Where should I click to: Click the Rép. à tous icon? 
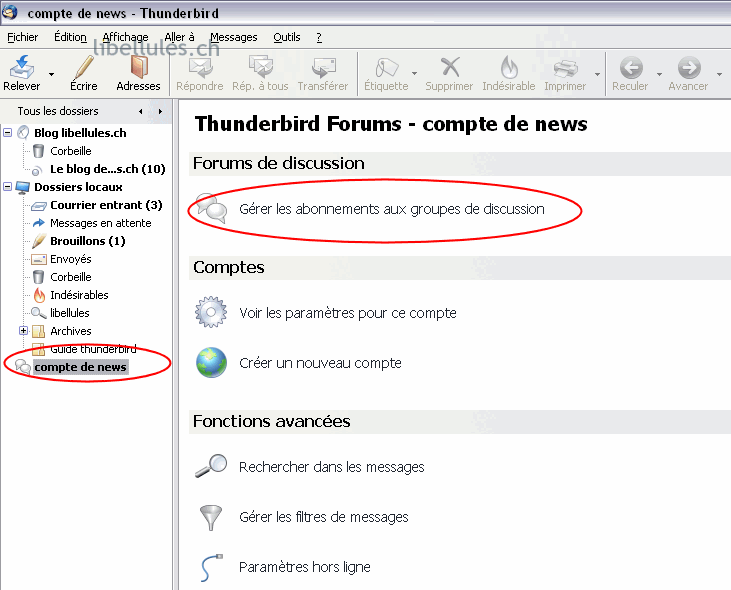[x=261, y=67]
